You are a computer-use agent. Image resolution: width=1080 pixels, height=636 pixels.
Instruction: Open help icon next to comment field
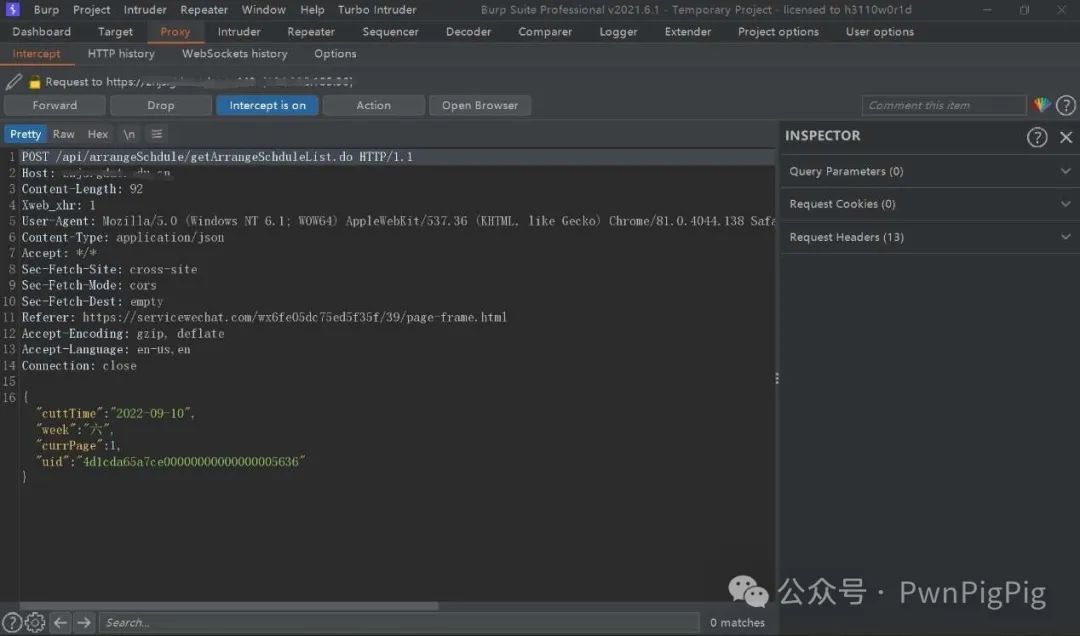1066,105
